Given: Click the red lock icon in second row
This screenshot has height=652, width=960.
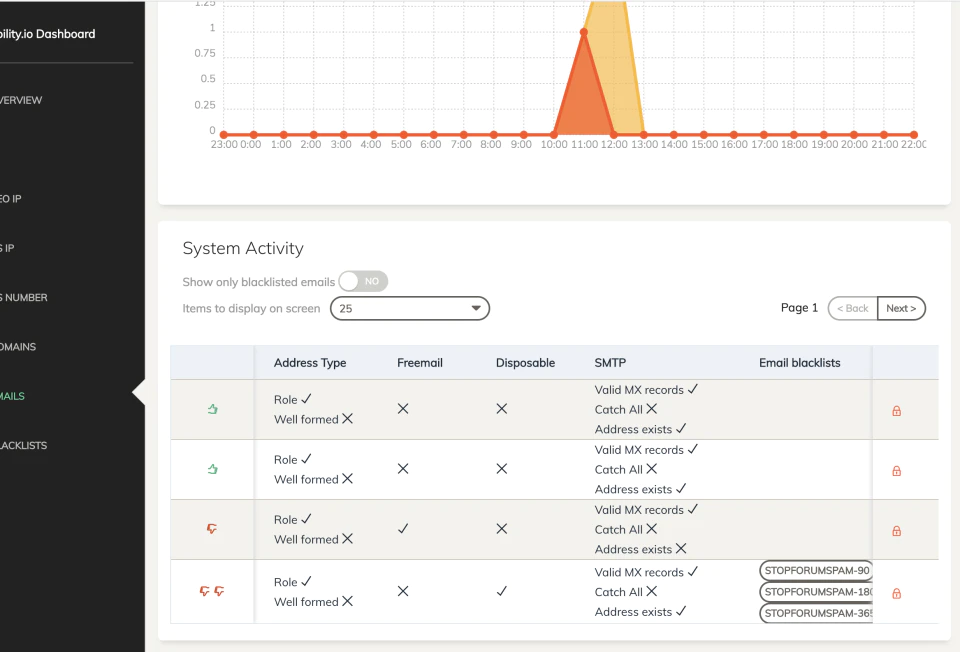Looking at the screenshot, I should point(896,471).
